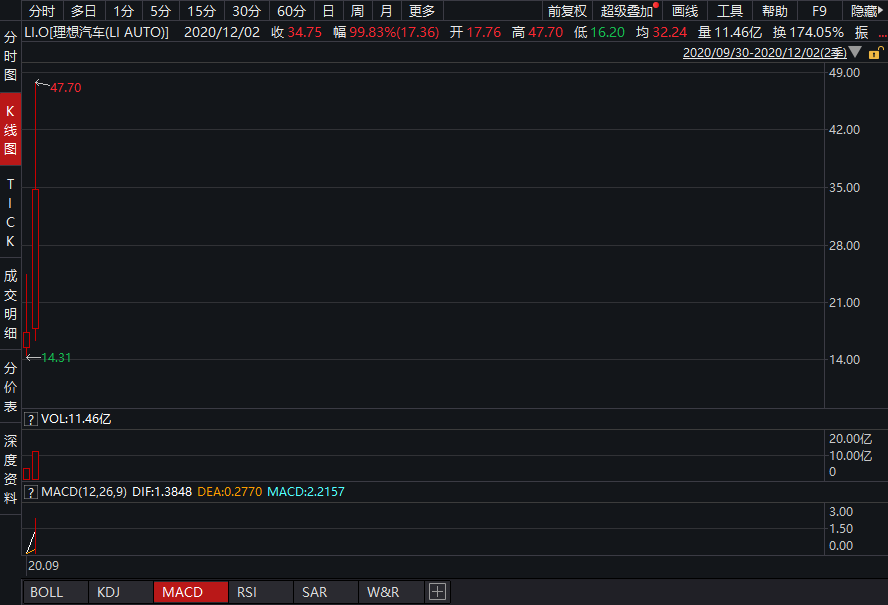Open the VOL indicator help icon
Image resolution: width=888 pixels, height=605 pixels.
(x=31, y=419)
